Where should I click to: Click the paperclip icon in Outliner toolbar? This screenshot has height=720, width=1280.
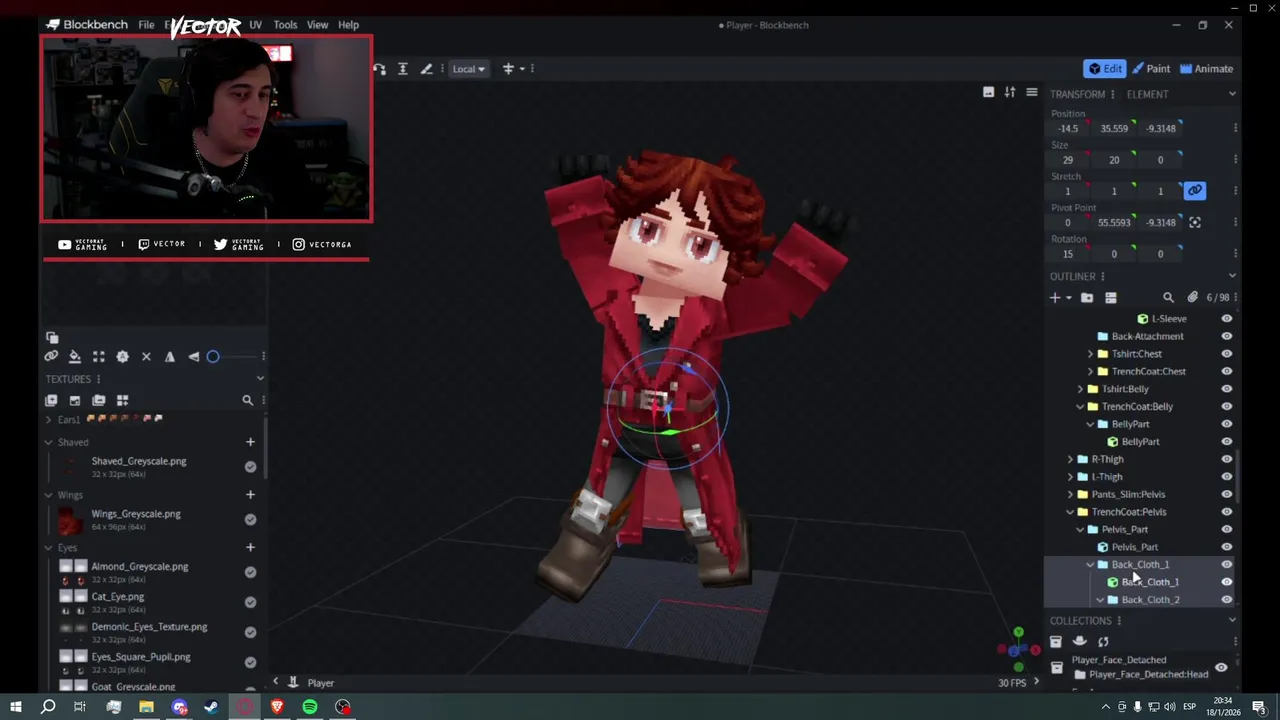tap(1192, 297)
